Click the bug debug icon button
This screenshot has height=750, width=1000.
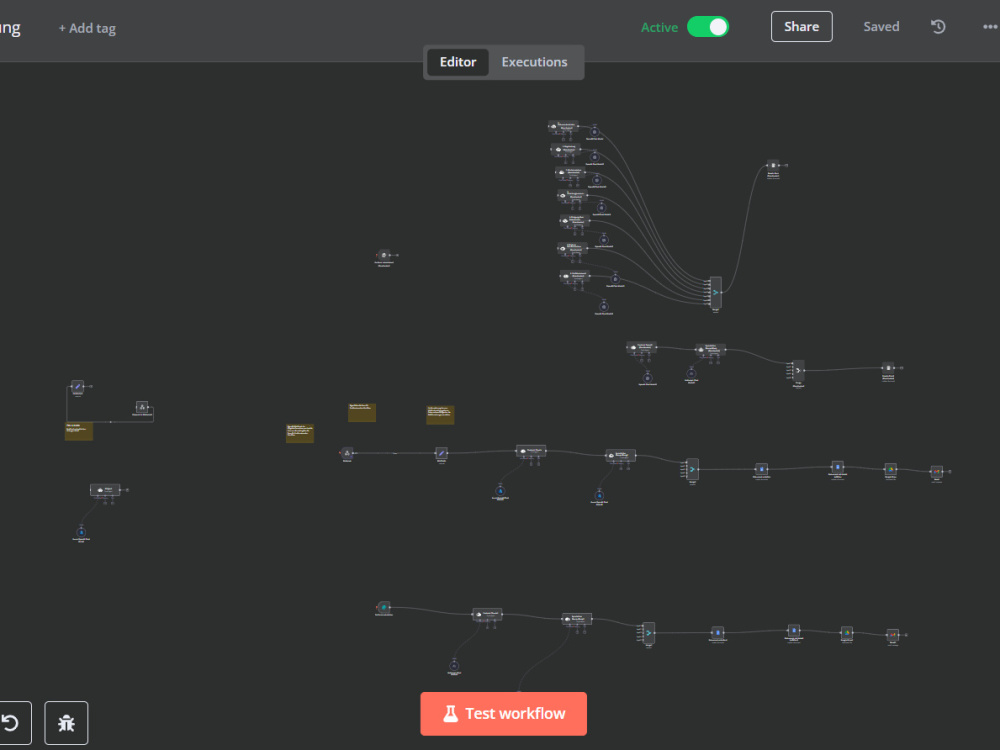[66, 723]
